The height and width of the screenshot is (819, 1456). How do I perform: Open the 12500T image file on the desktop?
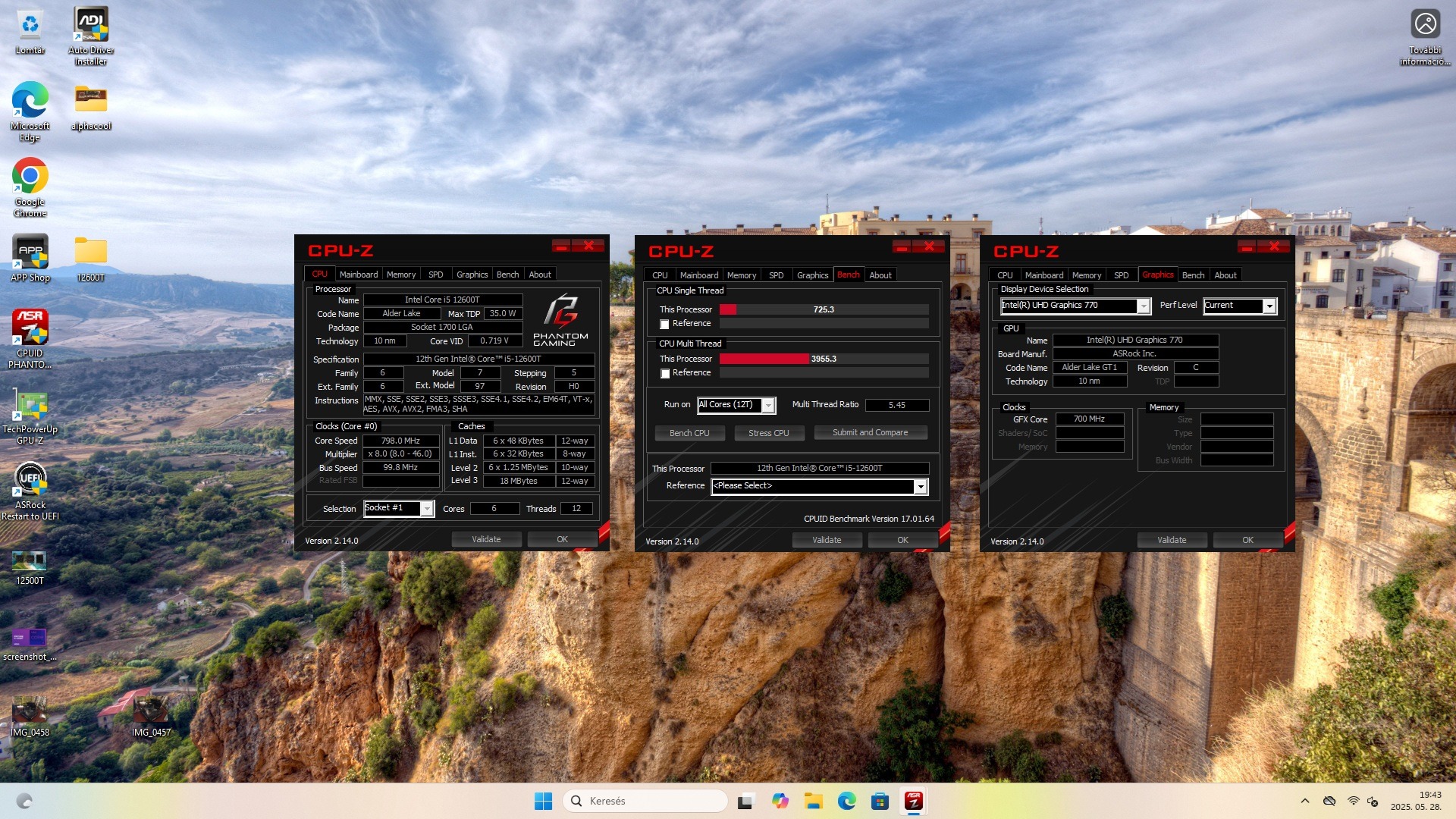tap(30, 566)
